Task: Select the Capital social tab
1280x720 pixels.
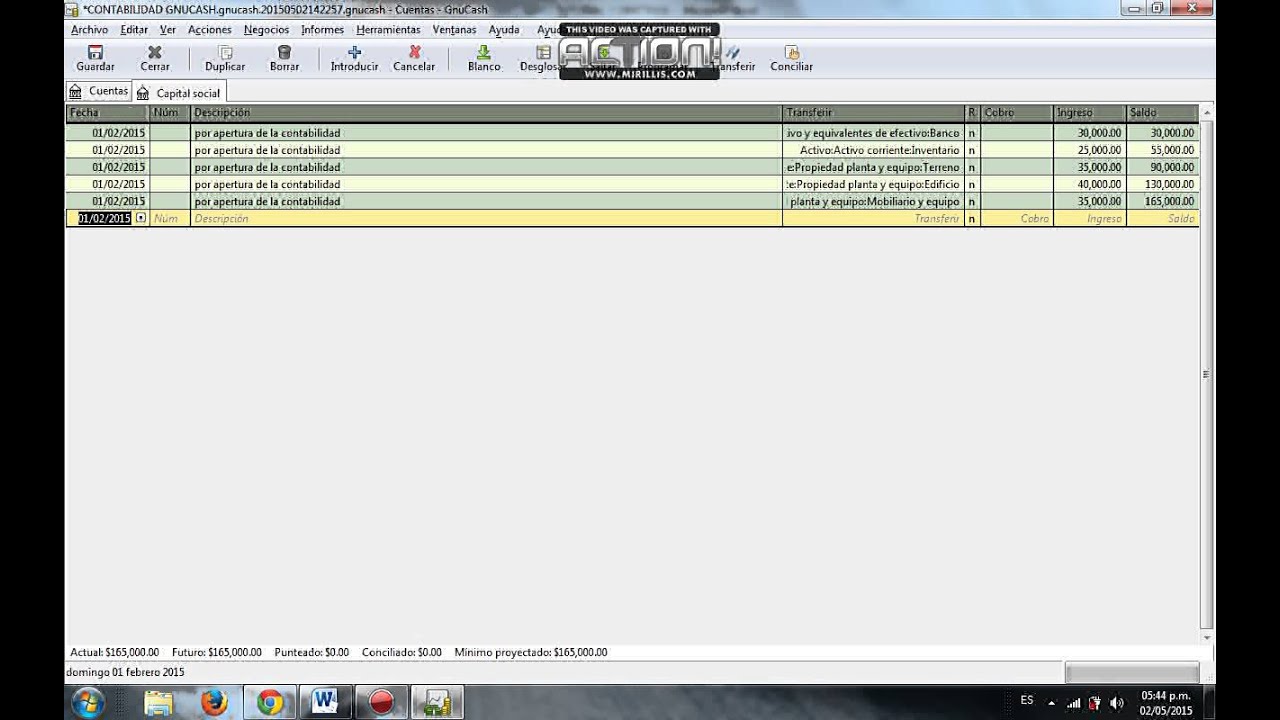Action: pos(178,93)
